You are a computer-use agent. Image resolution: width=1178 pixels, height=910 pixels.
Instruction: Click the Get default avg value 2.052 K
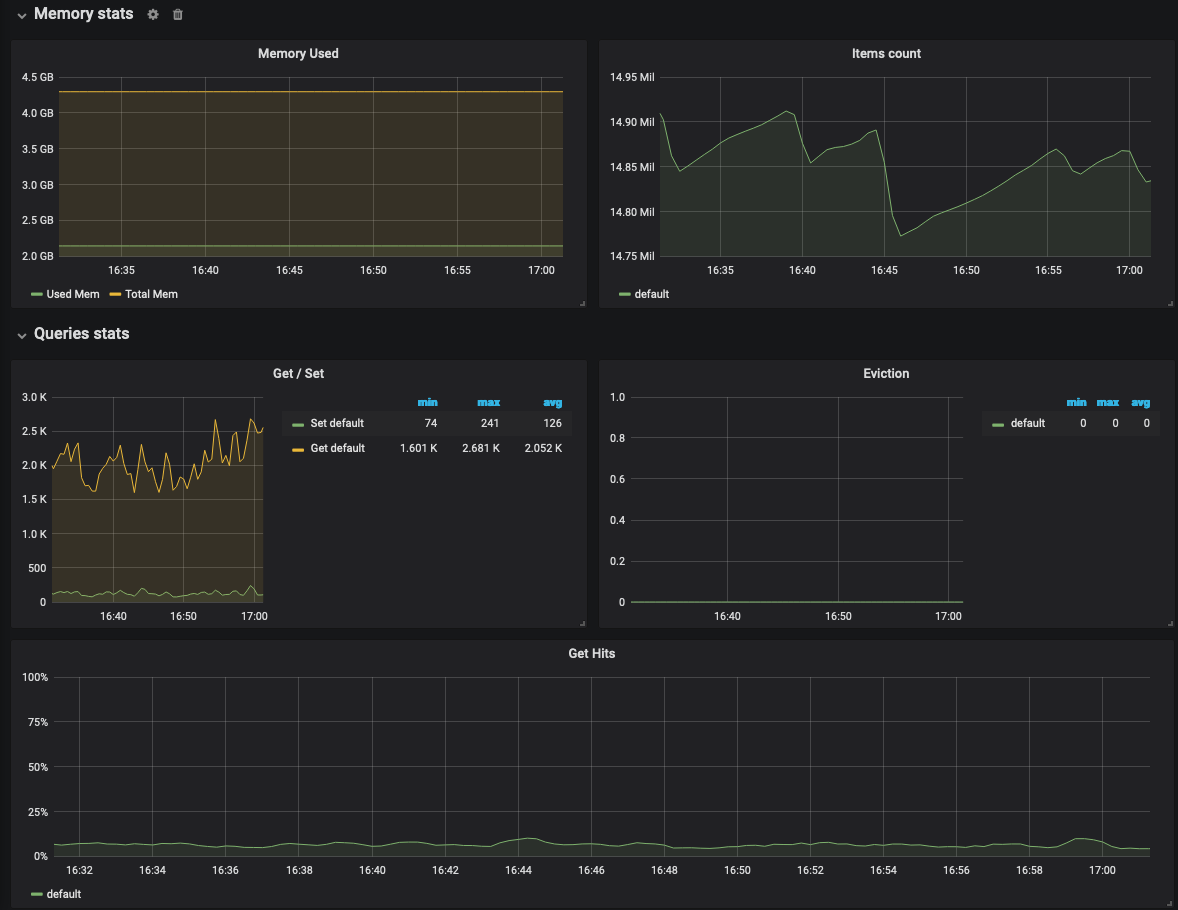[x=543, y=448]
